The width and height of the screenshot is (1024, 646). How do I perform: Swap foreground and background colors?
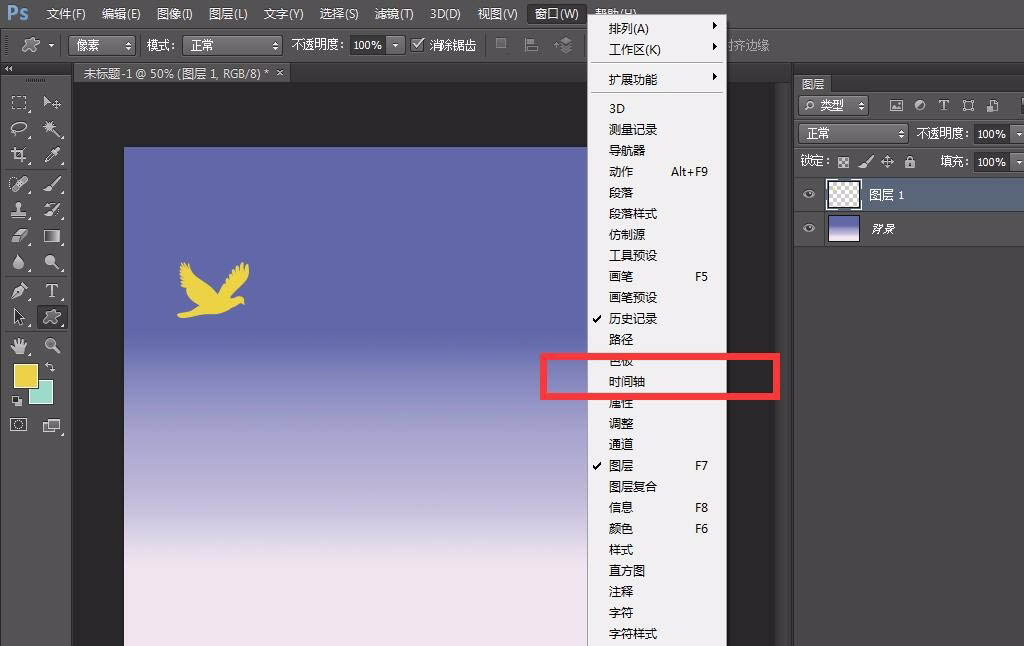click(x=50, y=368)
